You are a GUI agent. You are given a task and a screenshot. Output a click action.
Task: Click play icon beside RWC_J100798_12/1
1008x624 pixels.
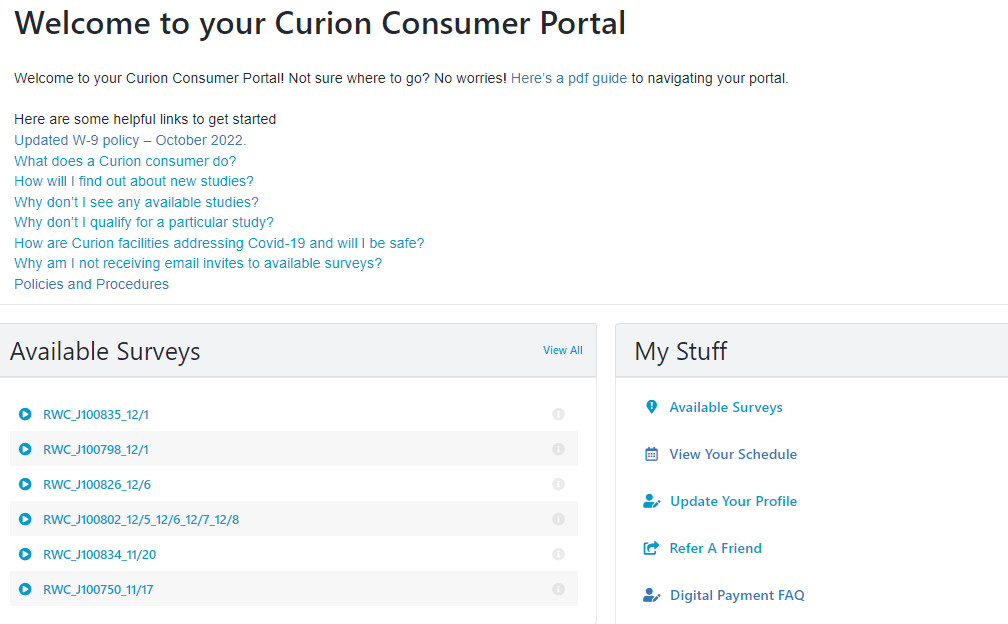[25, 449]
